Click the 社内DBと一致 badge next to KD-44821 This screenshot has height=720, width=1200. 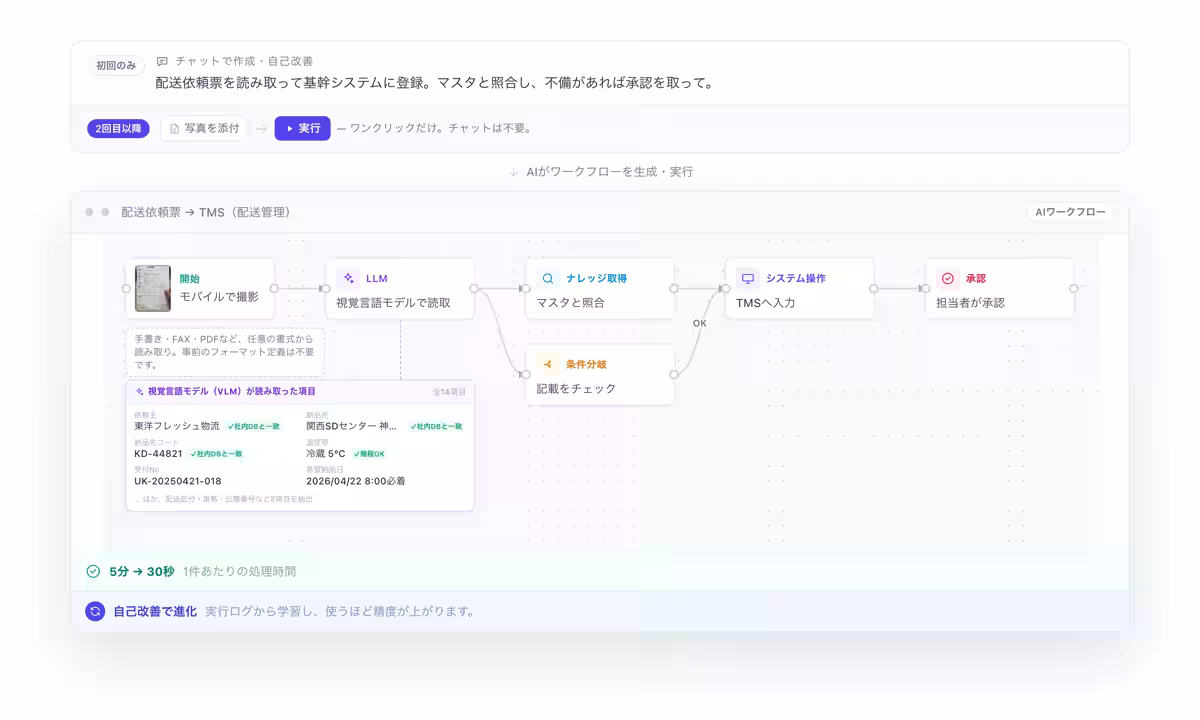click(x=217, y=453)
